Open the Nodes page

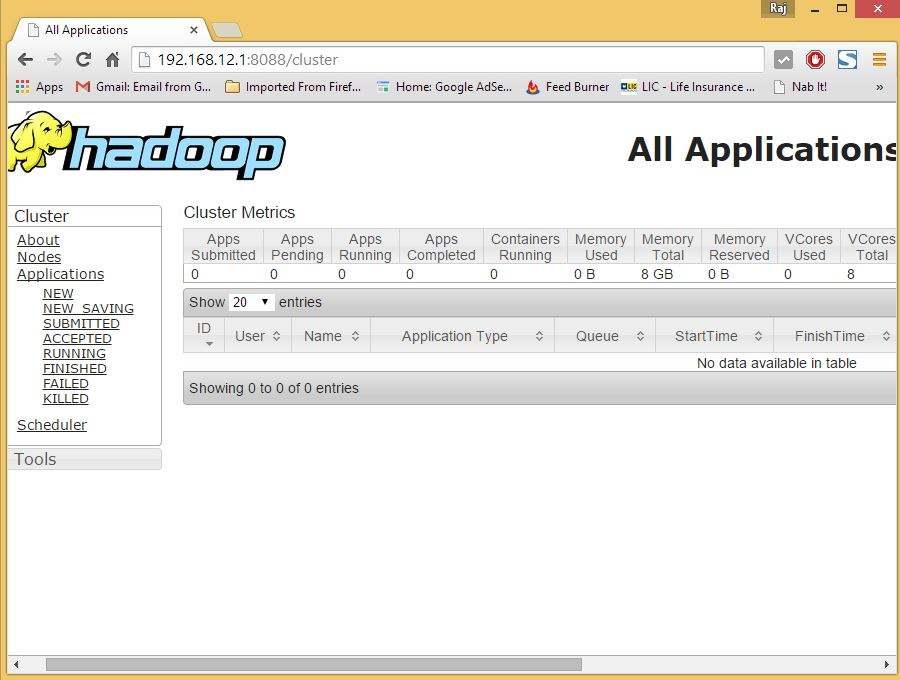tap(39, 257)
